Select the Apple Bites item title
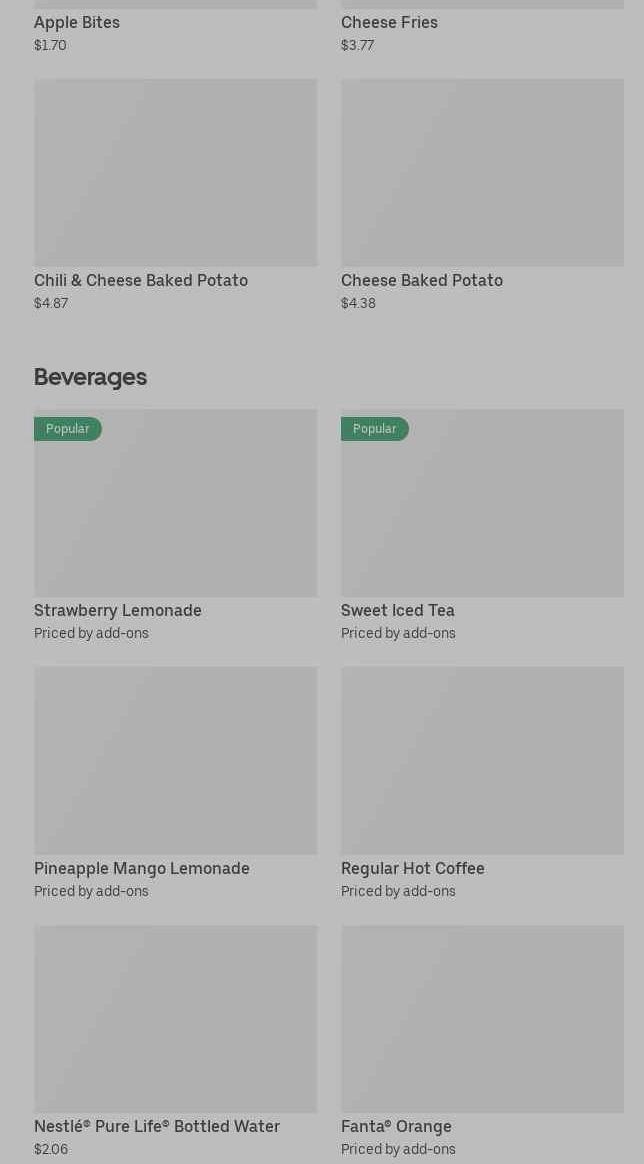This screenshot has width=644, height=1164. point(77,22)
